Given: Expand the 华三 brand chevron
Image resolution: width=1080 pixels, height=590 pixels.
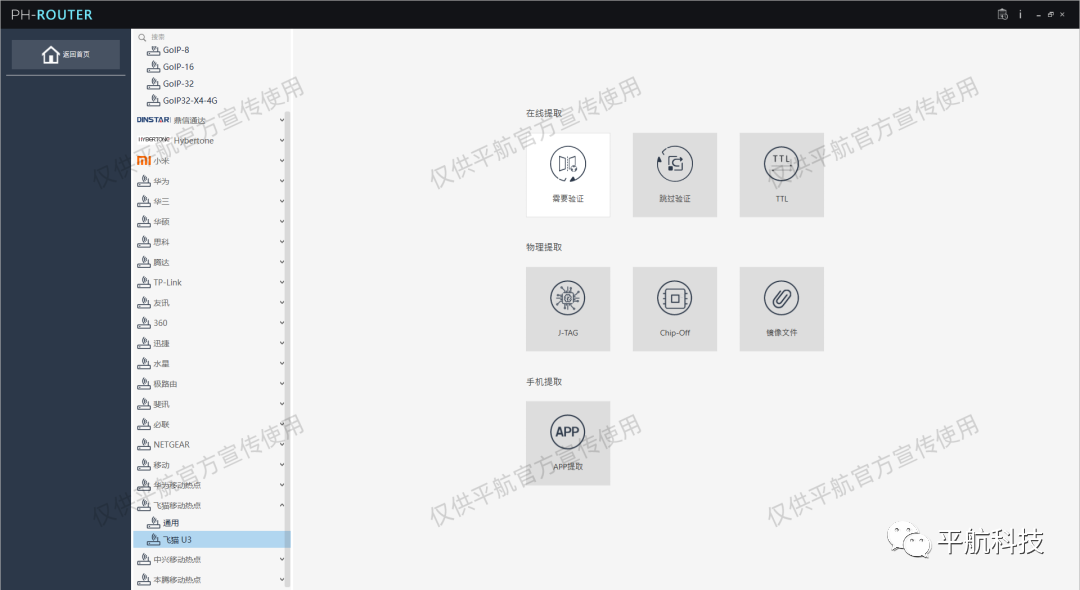Looking at the screenshot, I should pos(282,201).
